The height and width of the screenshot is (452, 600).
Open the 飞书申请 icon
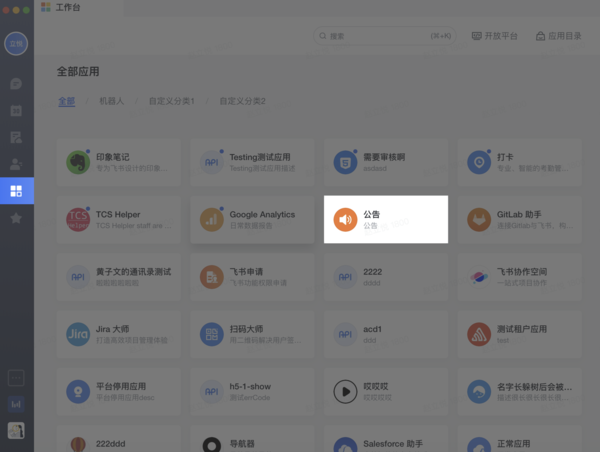[x=212, y=277]
